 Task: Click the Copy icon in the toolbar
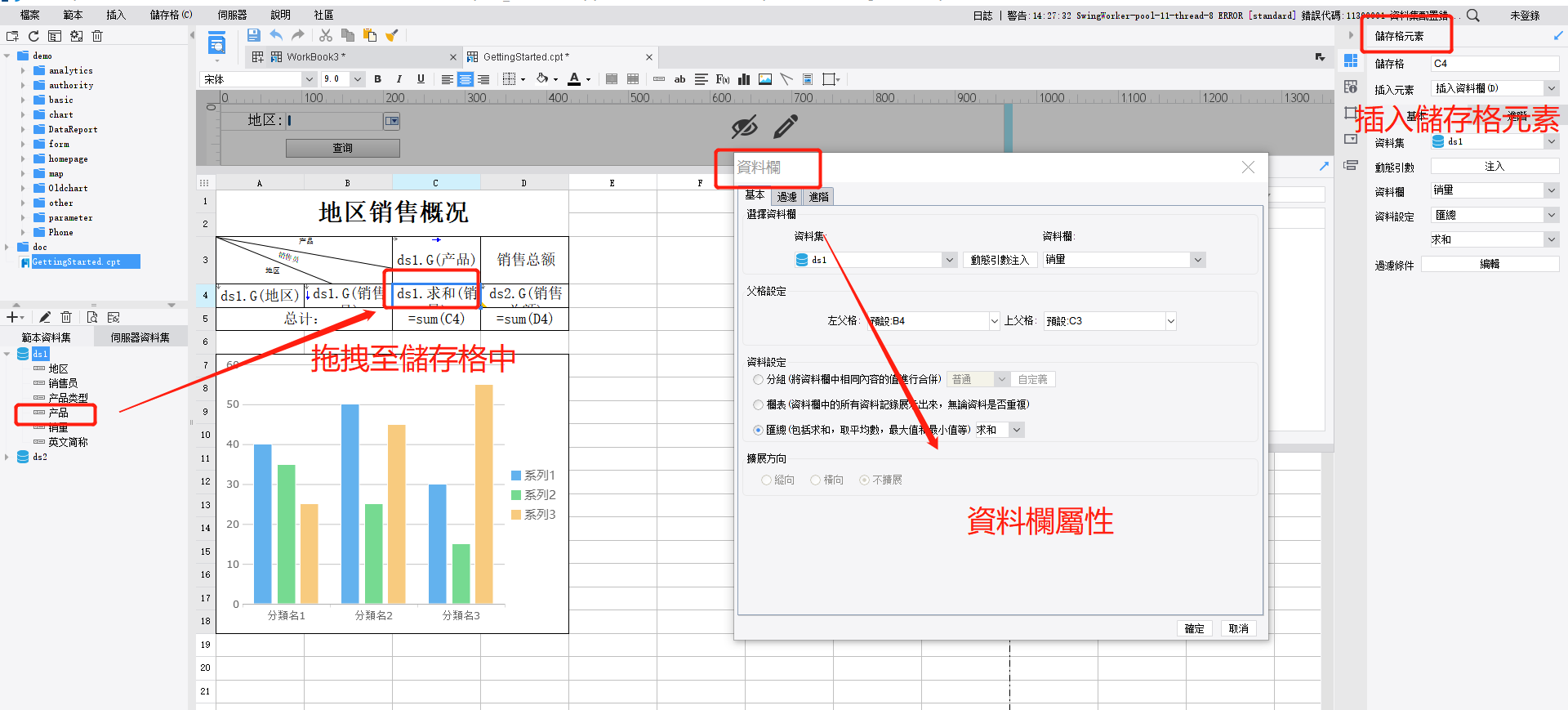click(x=348, y=35)
